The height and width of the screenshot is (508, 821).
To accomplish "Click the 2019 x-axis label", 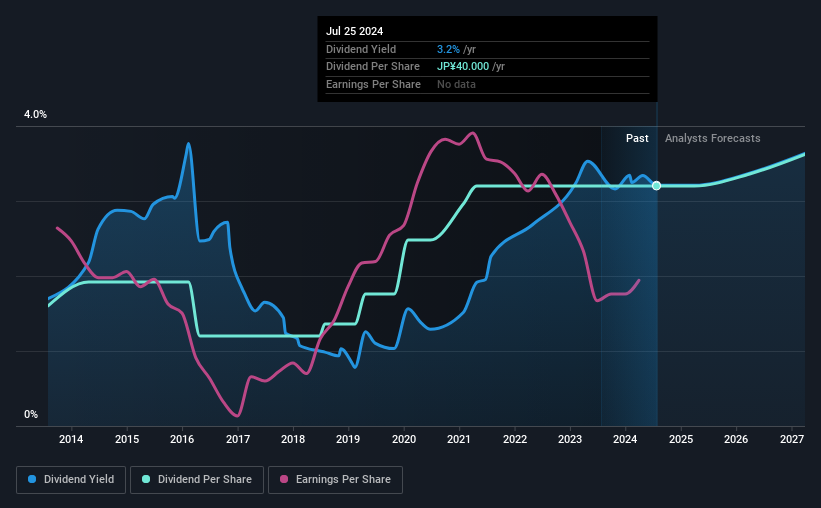I will [x=348, y=439].
